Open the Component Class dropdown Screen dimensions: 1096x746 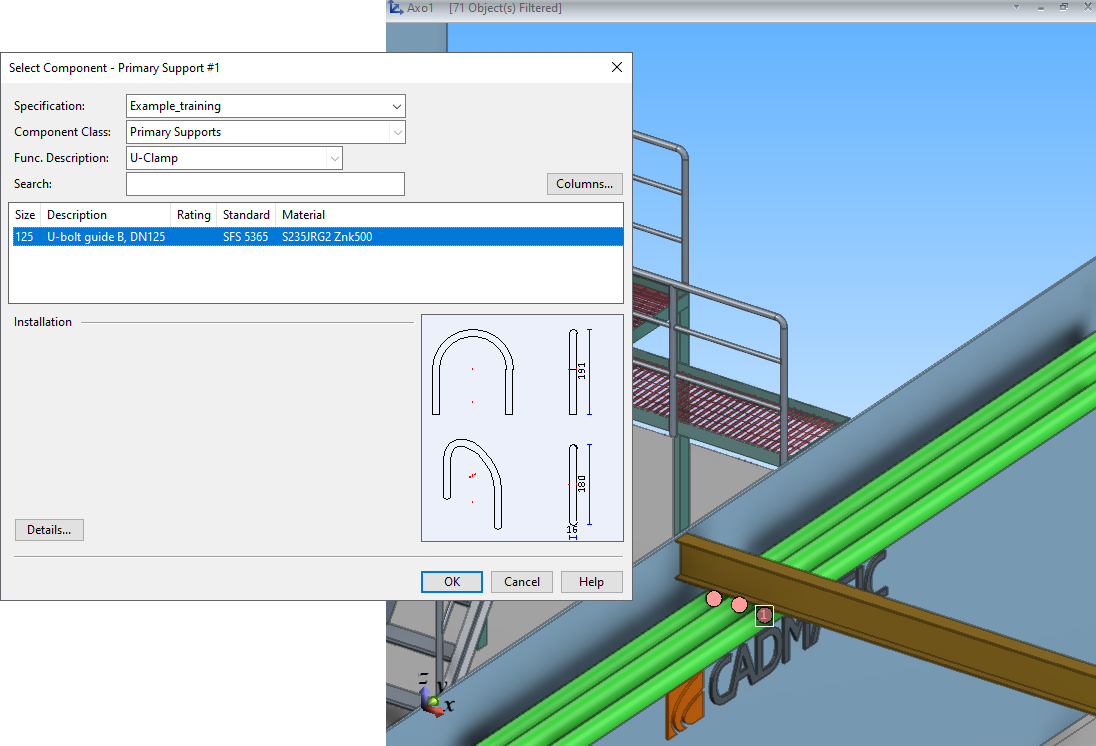point(397,132)
